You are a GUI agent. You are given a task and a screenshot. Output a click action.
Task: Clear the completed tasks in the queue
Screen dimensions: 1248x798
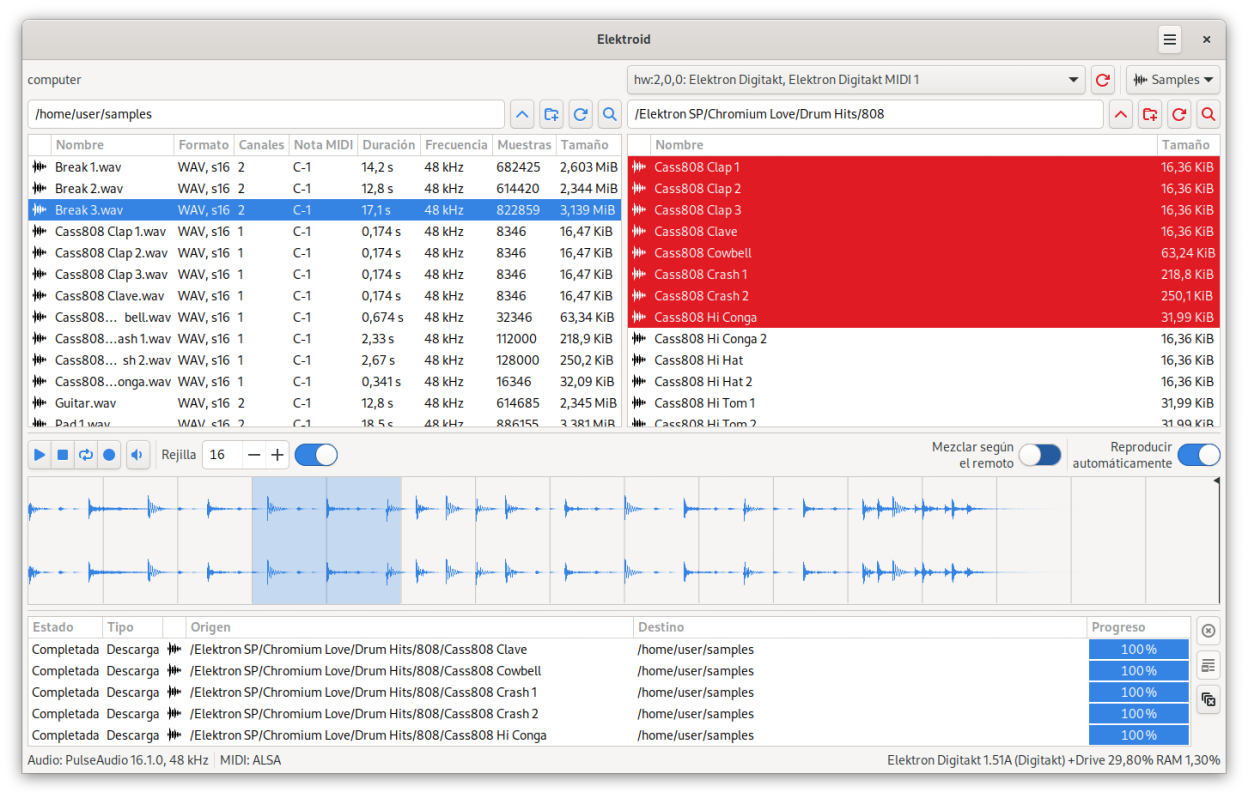(1208, 699)
